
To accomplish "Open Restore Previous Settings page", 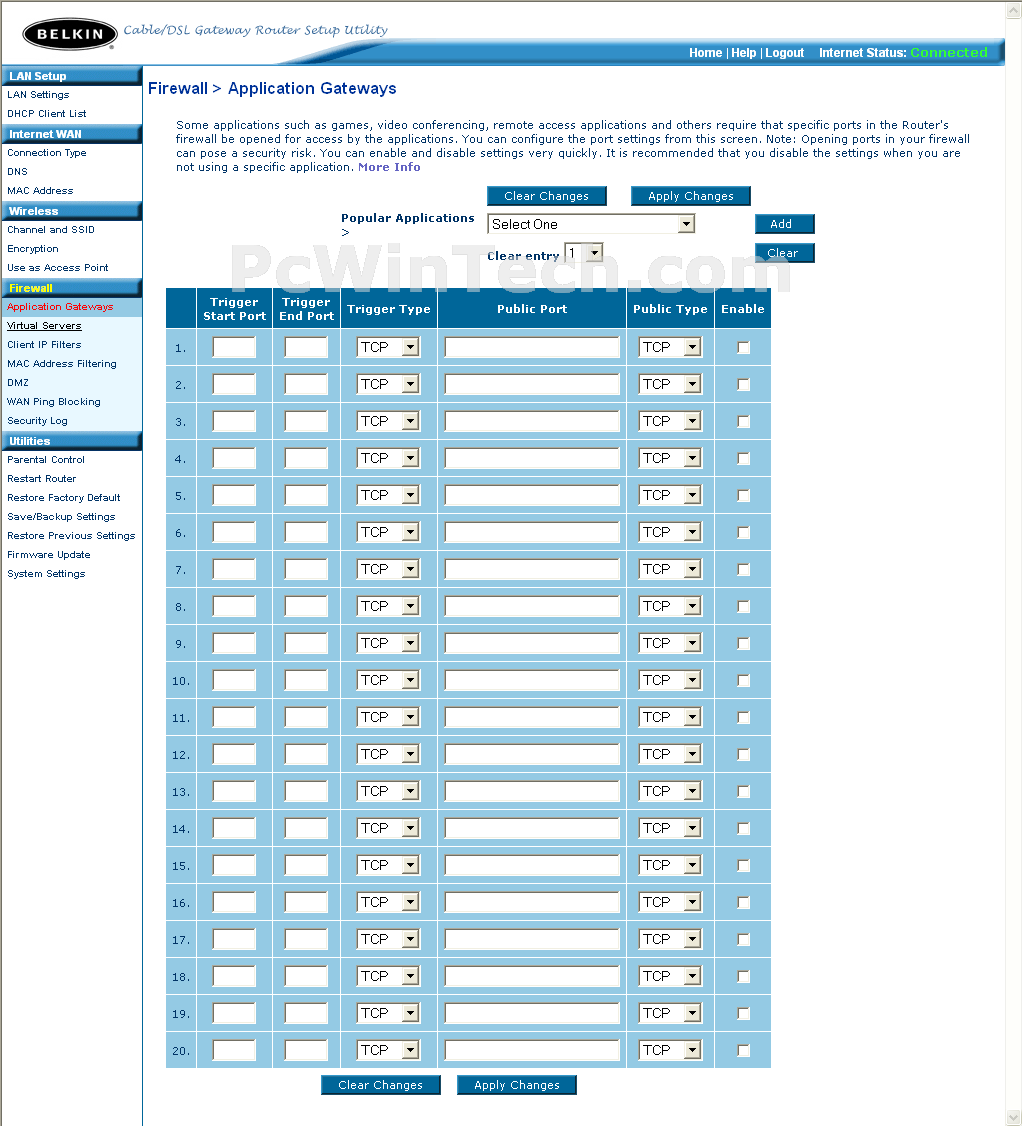I will 71,536.
